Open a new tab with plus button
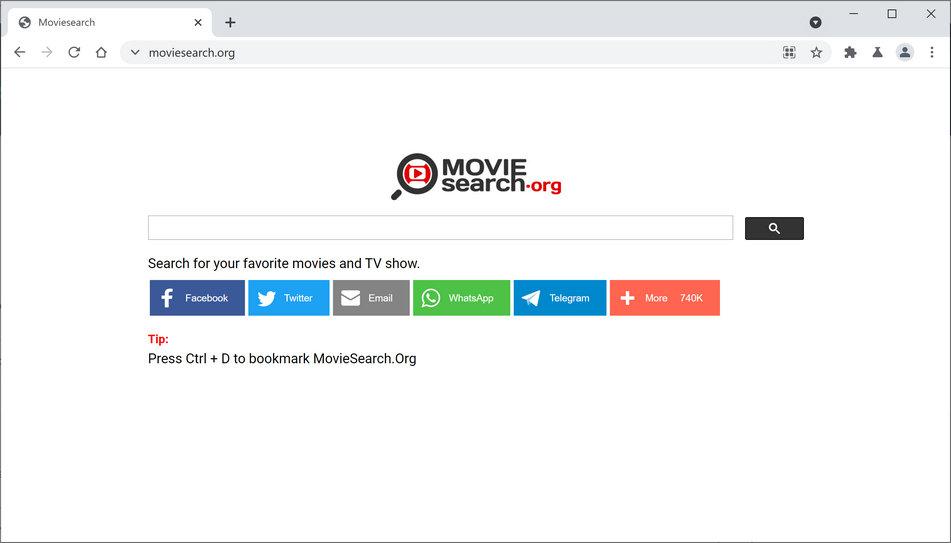 pyautogui.click(x=230, y=22)
